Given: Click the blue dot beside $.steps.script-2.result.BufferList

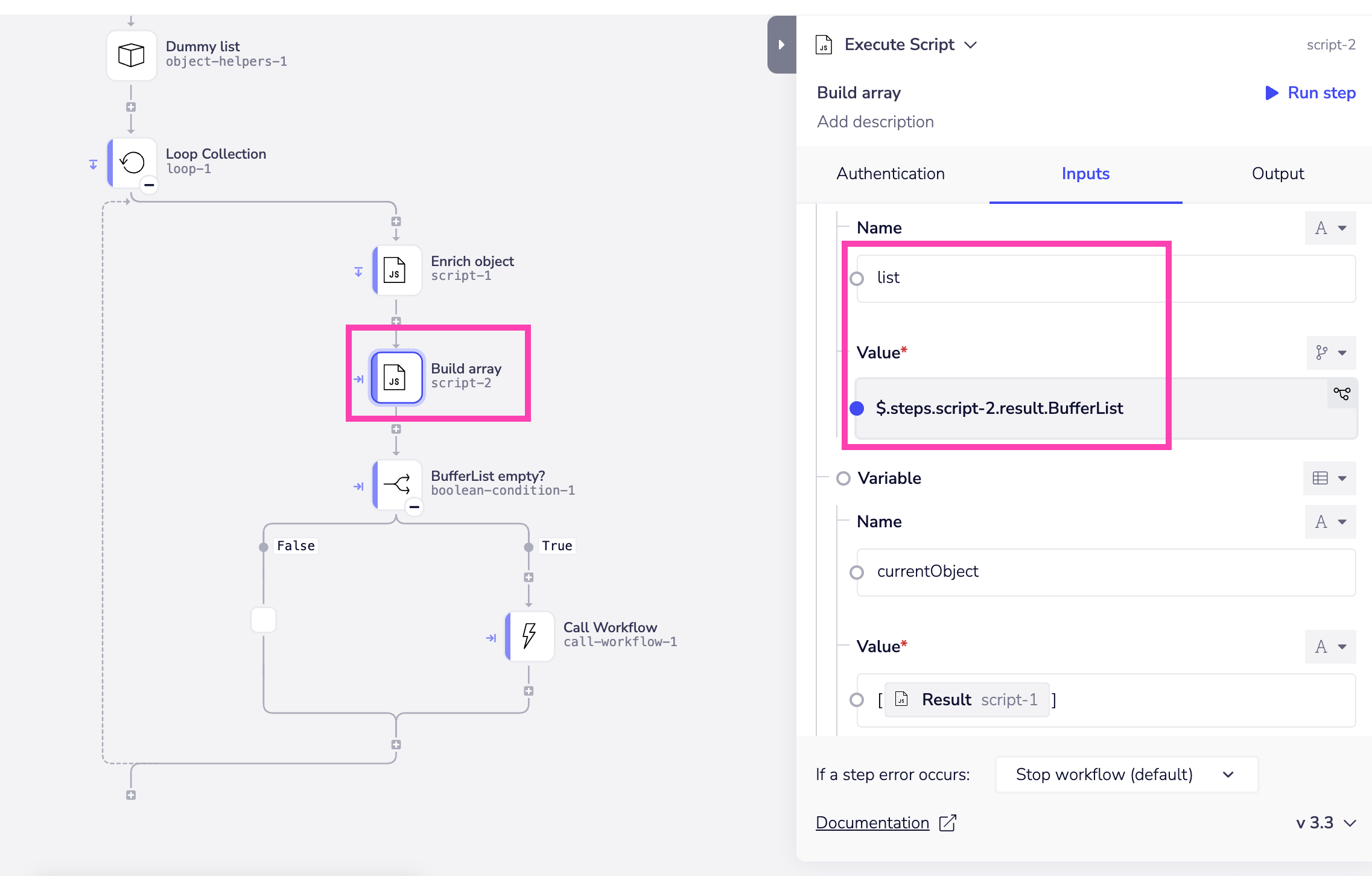Looking at the screenshot, I should (857, 408).
